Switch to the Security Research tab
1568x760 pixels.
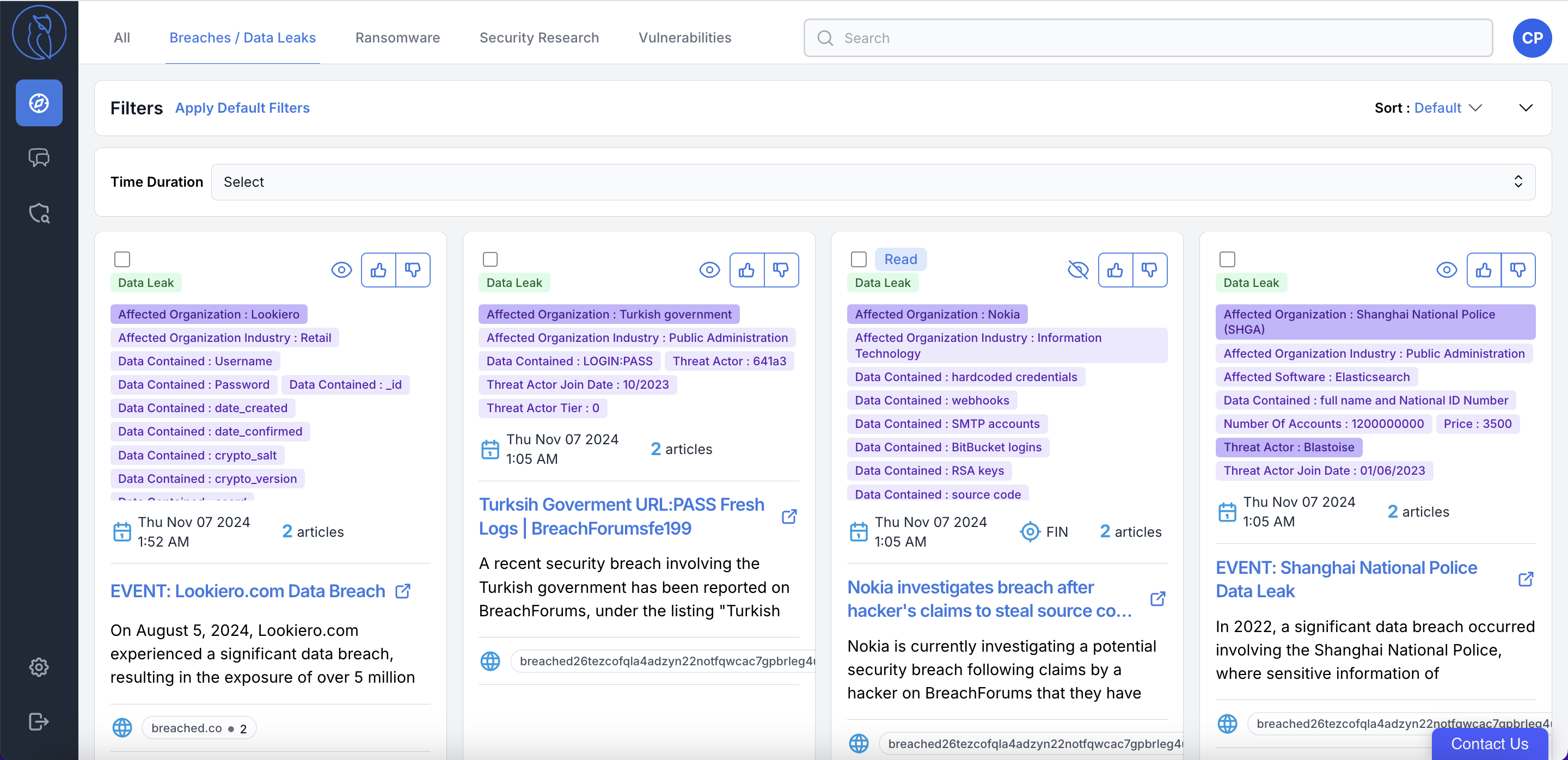click(x=540, y=38)
